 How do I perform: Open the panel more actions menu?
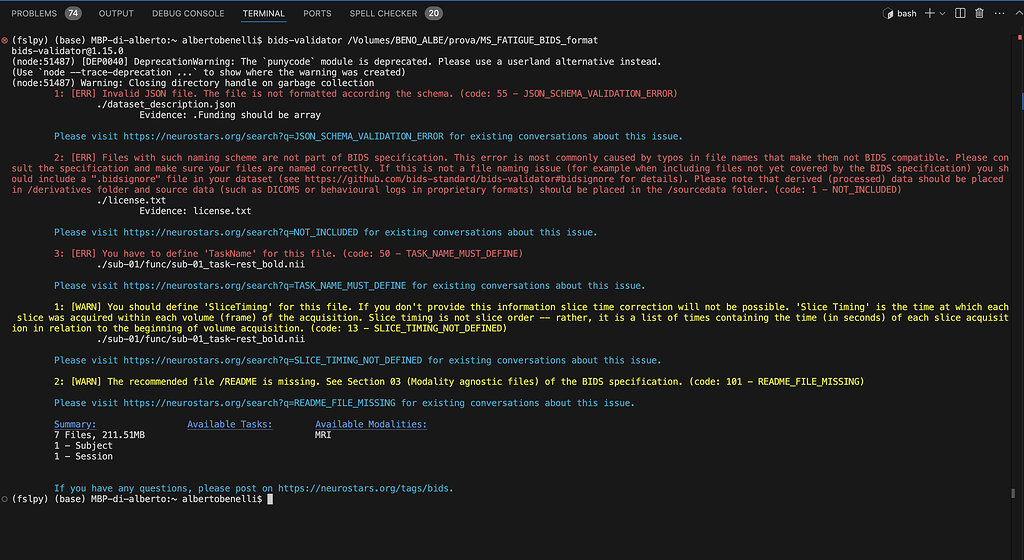point(997,13)
